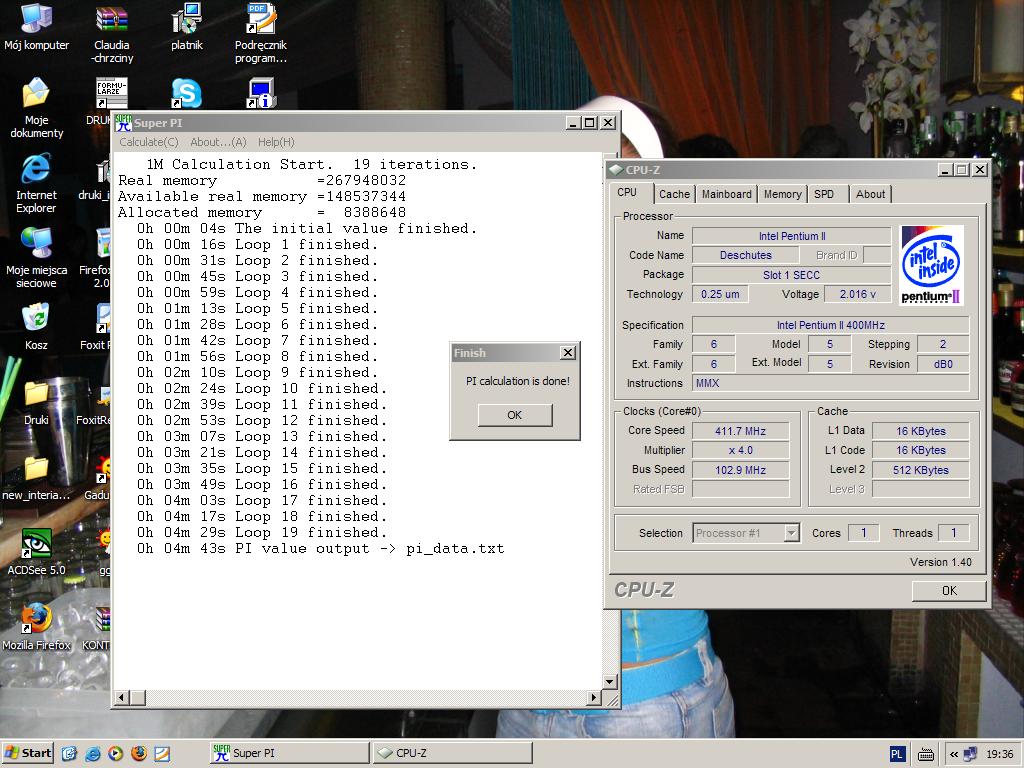Launch ACDSee 5.0 desktop shortcut
This screenshot has width=1024, height=768.
coord(37,543)
